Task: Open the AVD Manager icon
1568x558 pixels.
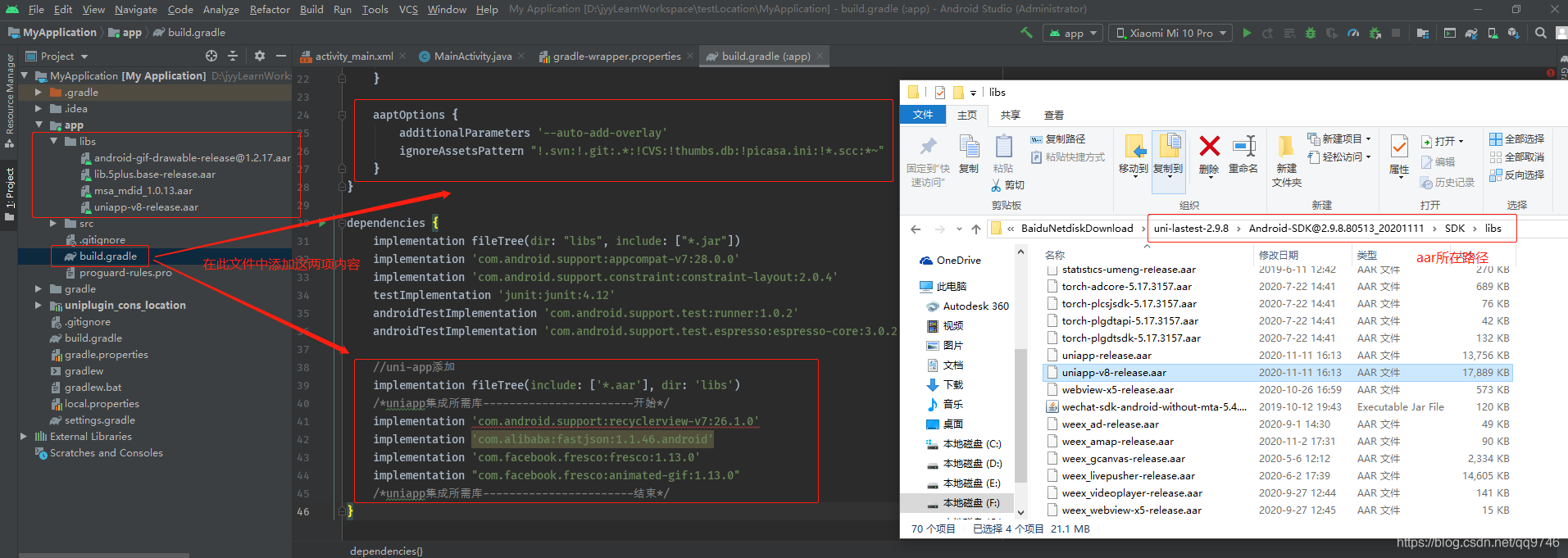Action: [x=1493, y=33]
